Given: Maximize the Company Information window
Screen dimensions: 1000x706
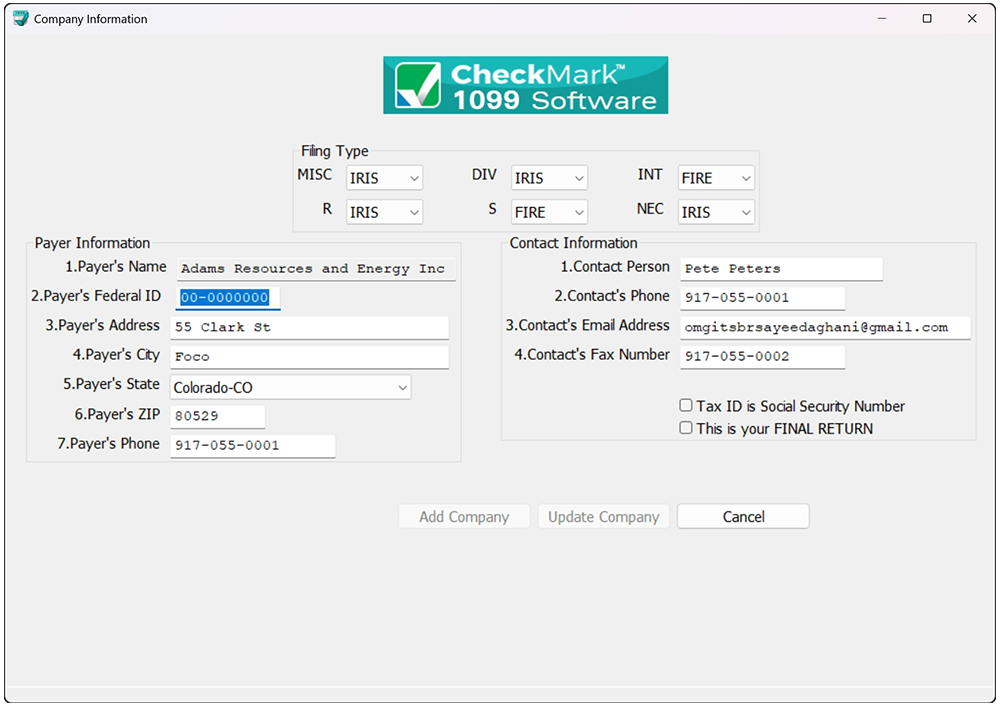Looking at the screenshot, I should point(927,18).
